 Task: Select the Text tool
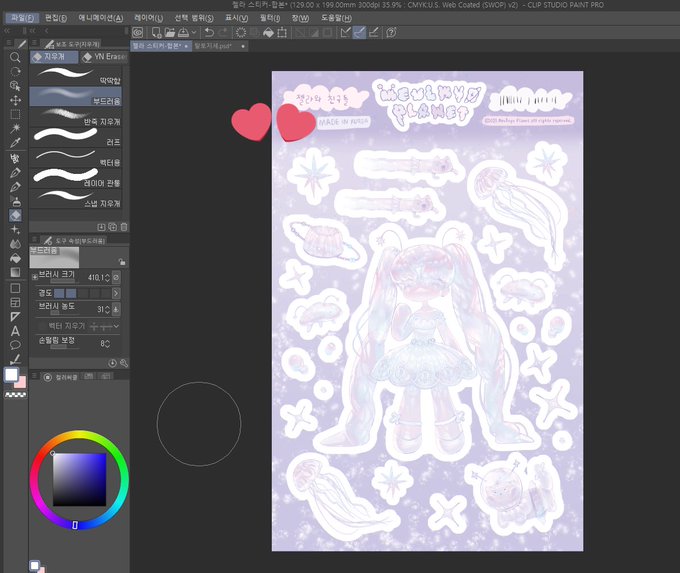pos(15,331)
